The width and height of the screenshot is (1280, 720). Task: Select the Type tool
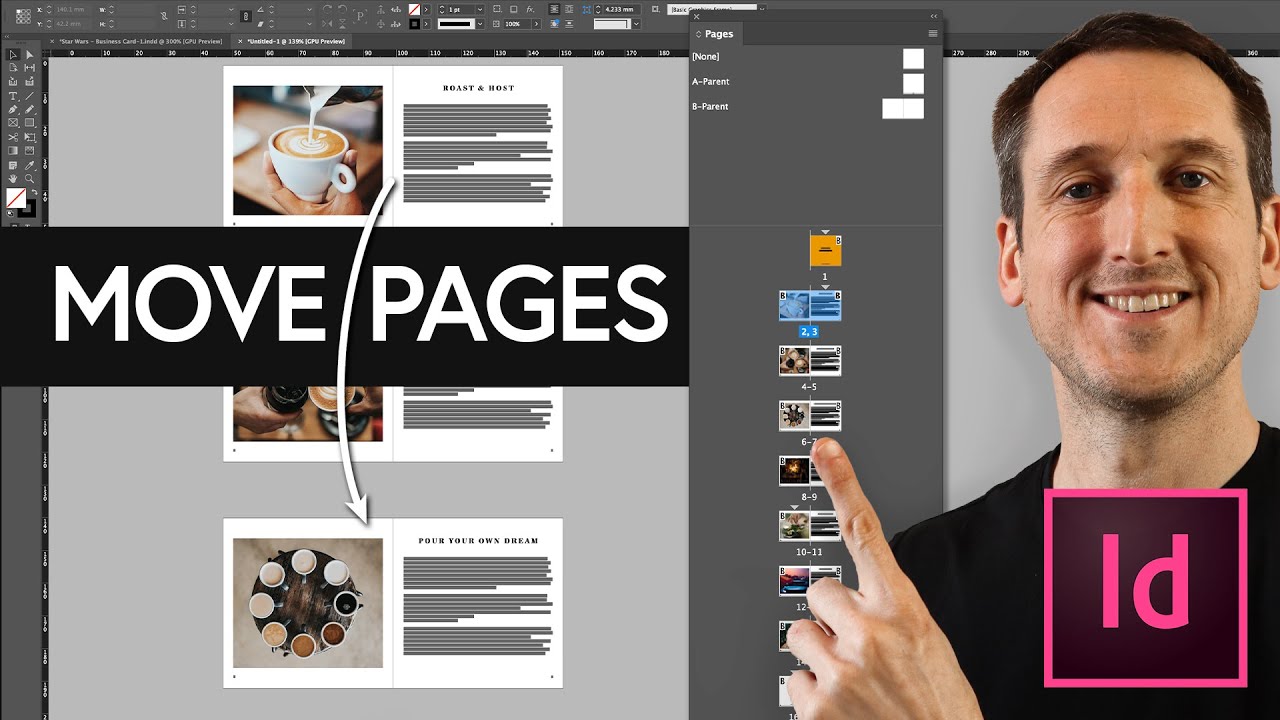point(13,96)
